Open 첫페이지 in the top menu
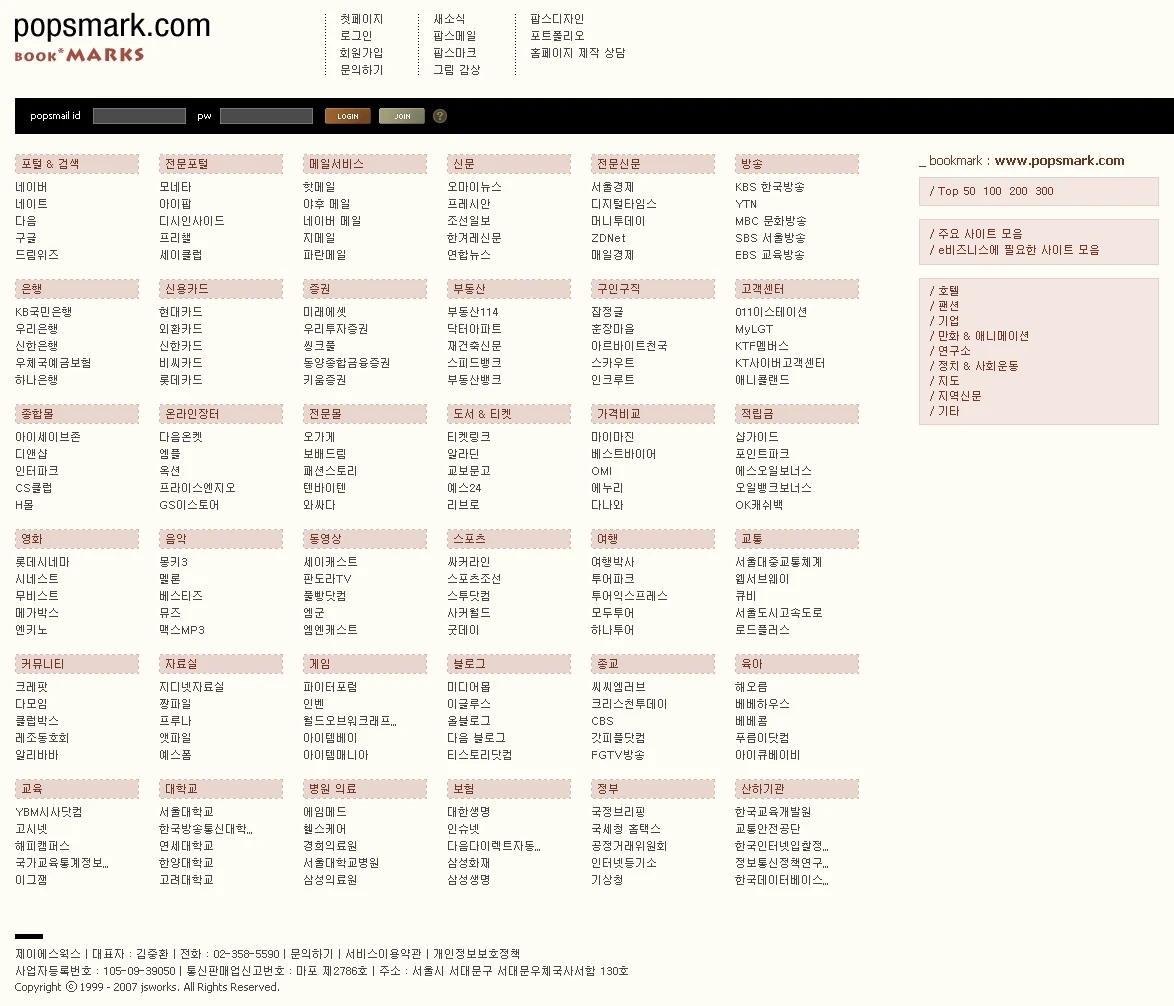Image resolution: width=1174 pixels, height=1006 pixels. 361,19
